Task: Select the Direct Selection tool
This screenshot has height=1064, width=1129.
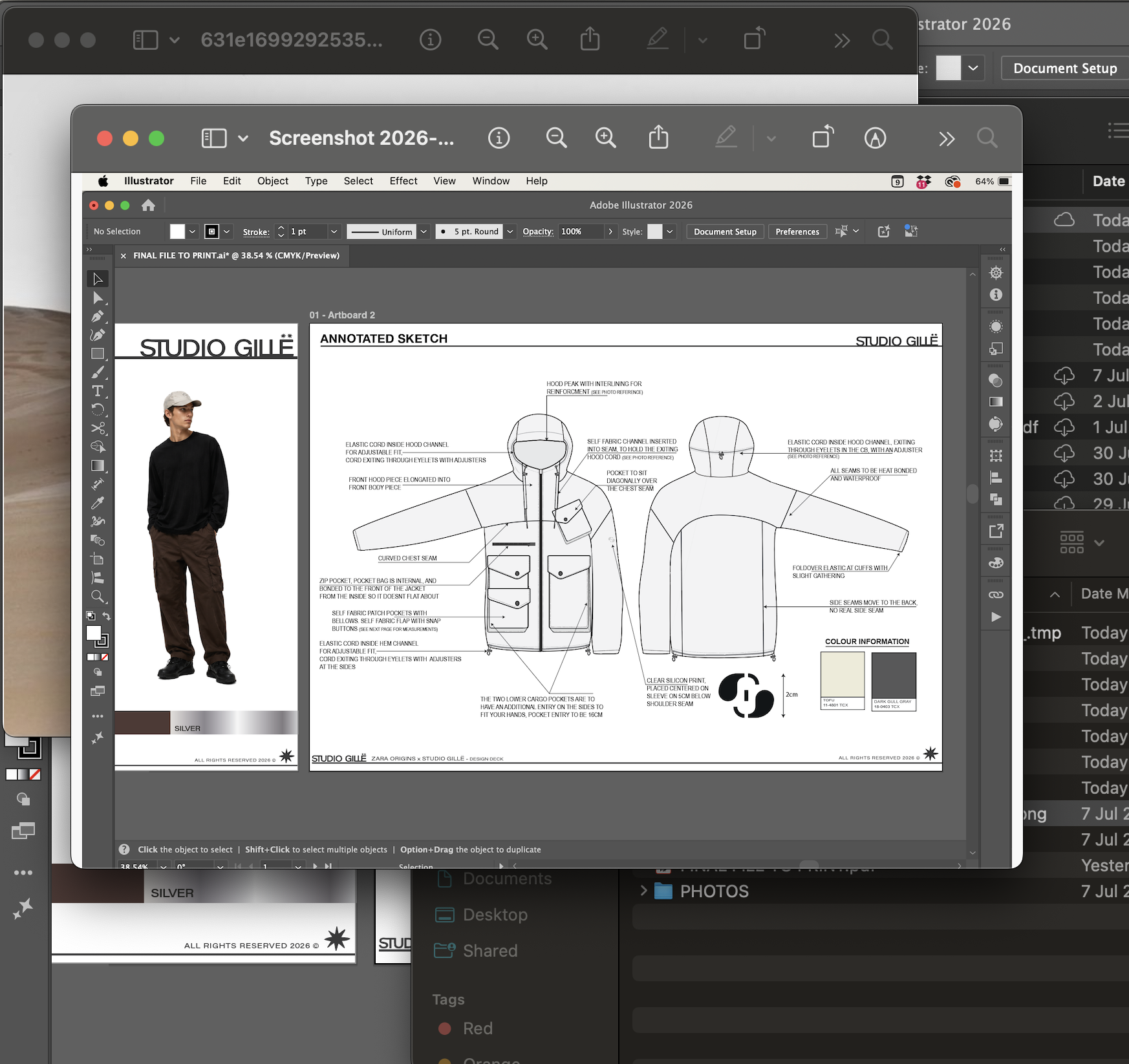Action: 98,298
